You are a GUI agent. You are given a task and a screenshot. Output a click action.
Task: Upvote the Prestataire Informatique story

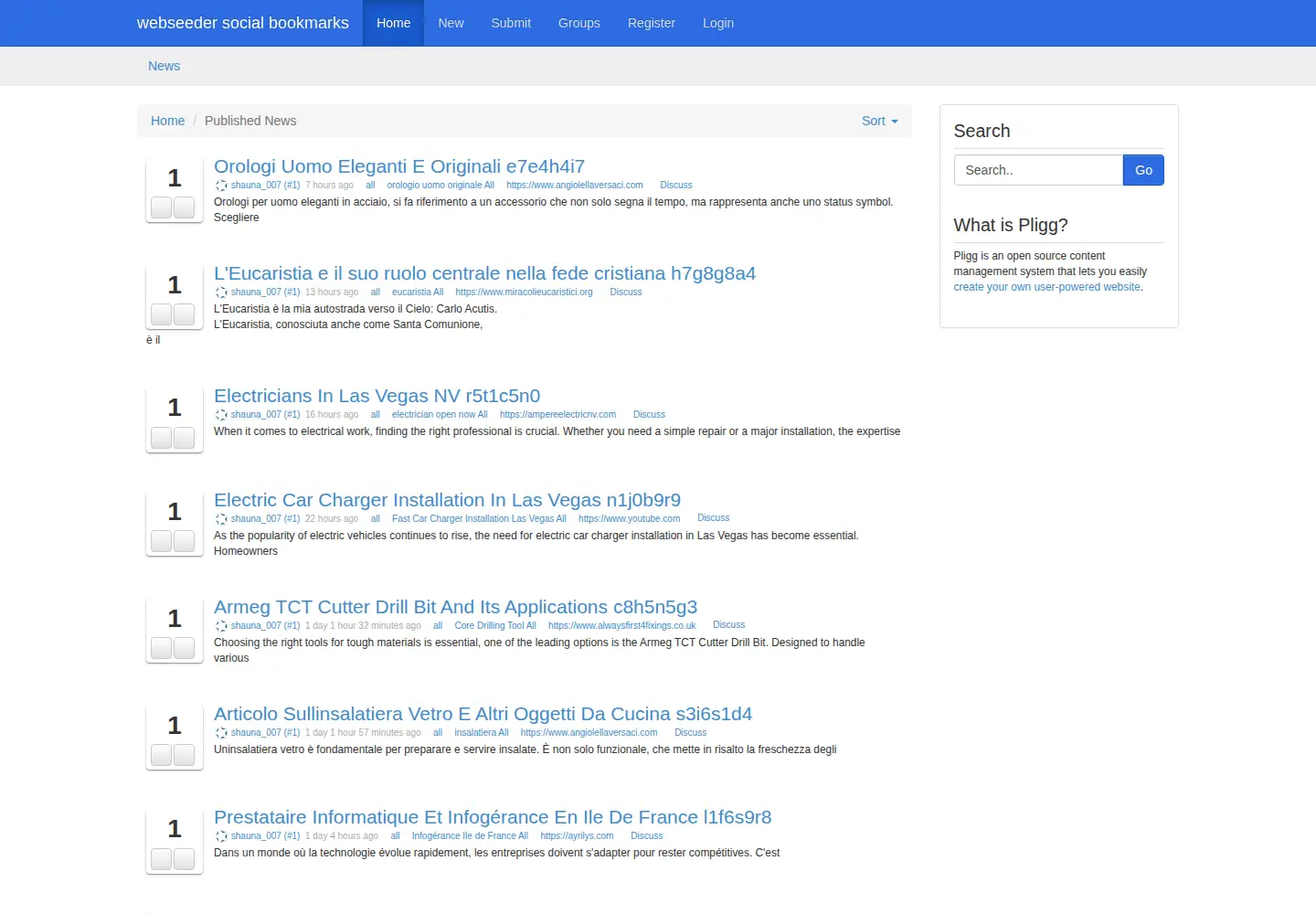point(162,859)
